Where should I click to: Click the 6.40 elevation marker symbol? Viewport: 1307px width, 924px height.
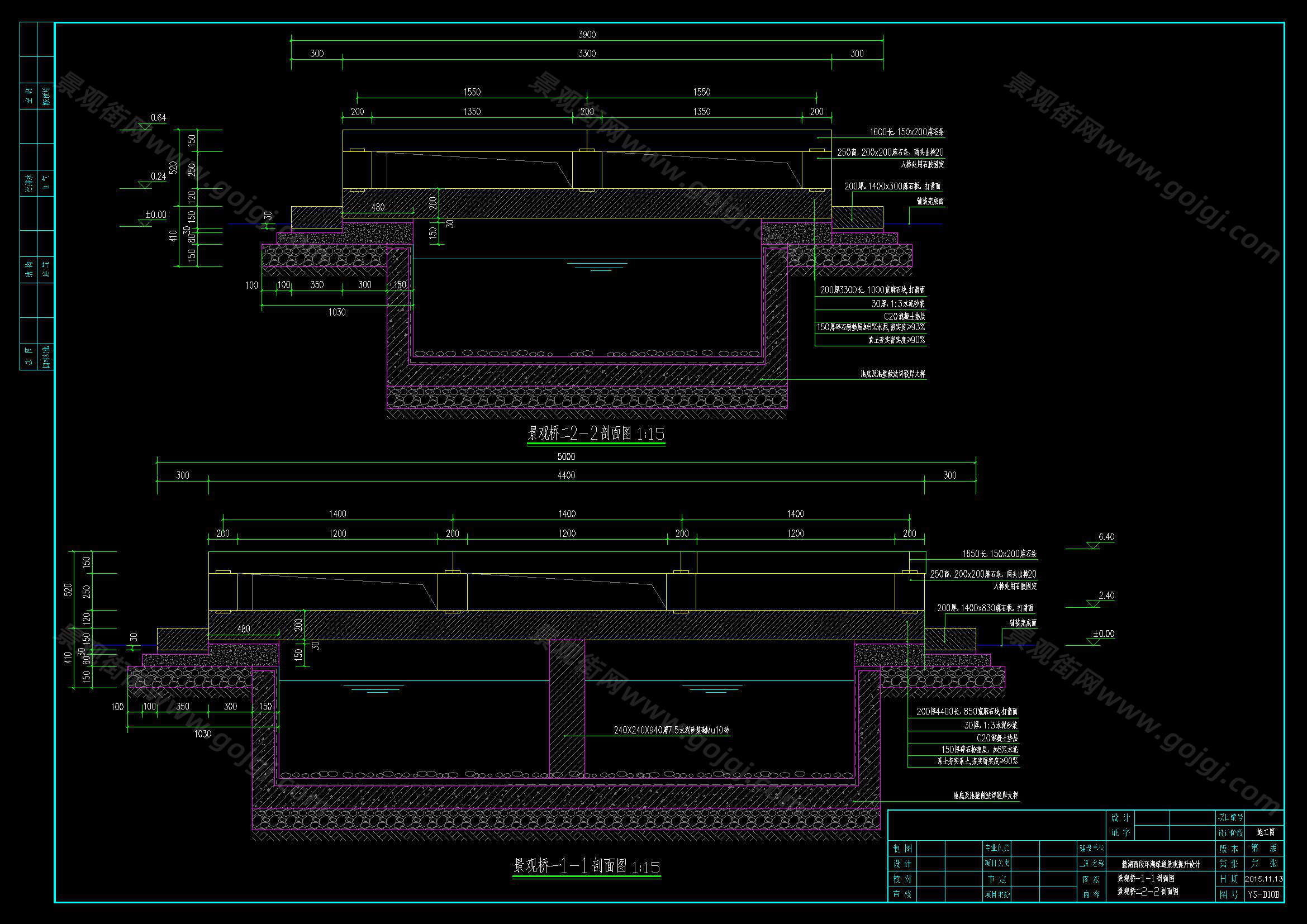(1092, 545)
